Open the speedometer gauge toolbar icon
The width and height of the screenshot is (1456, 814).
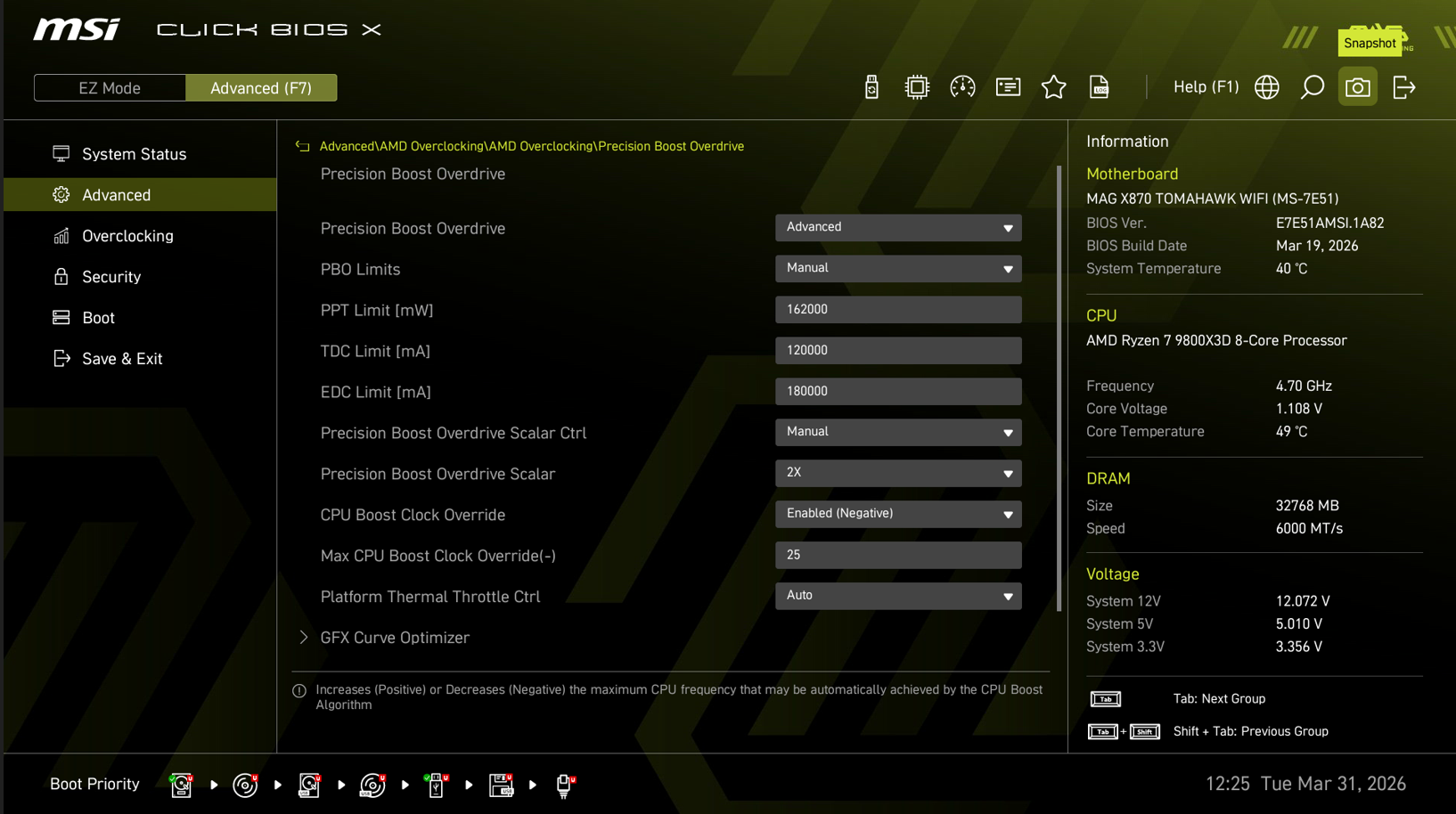pyautogui.click(x=962, y=87)
